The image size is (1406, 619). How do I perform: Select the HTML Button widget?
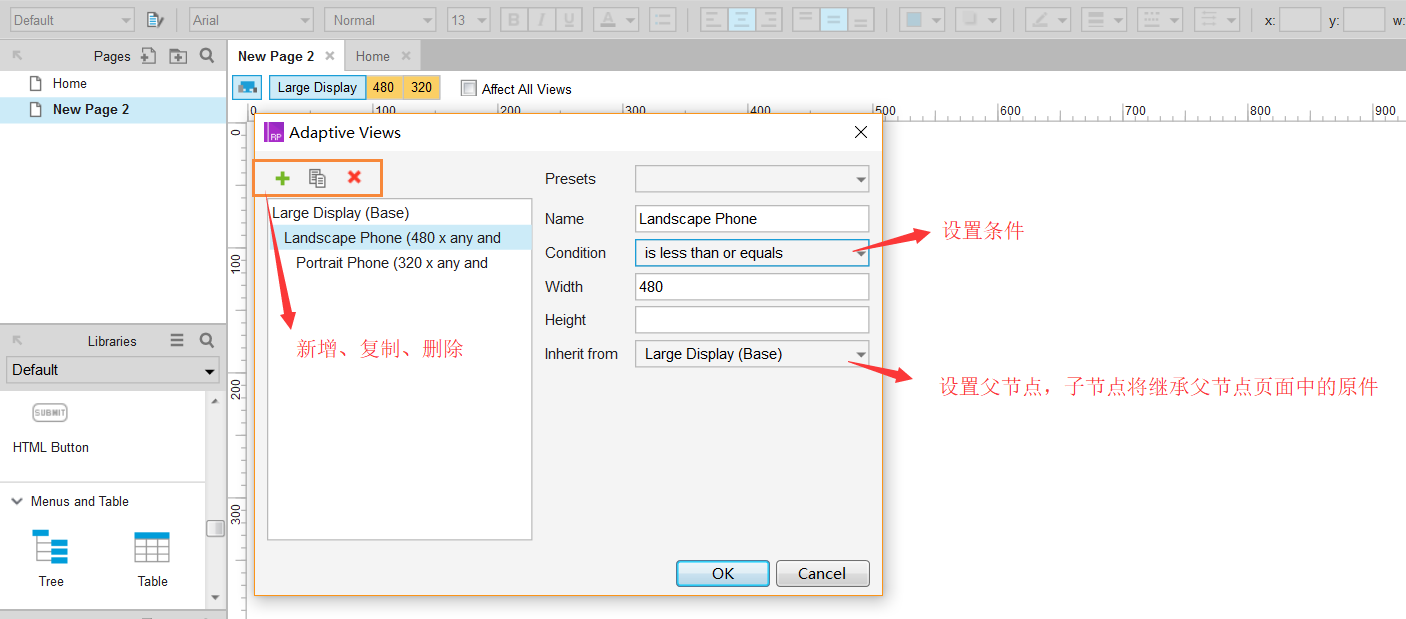(50, 429)
